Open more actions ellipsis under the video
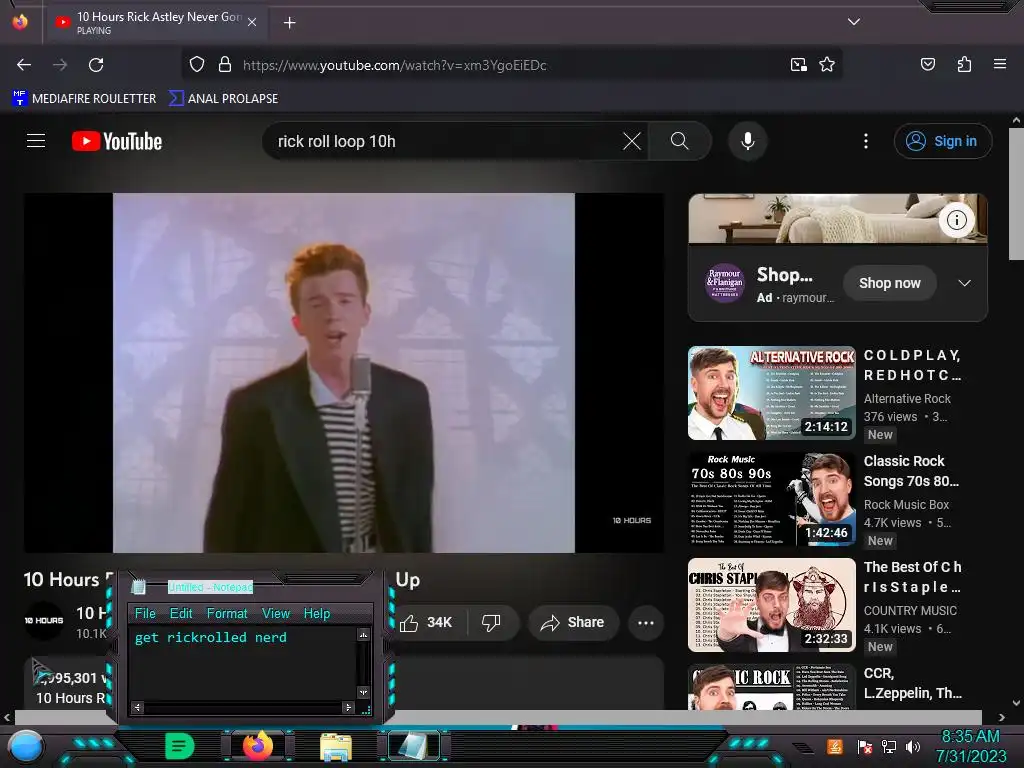 (646, 622)
